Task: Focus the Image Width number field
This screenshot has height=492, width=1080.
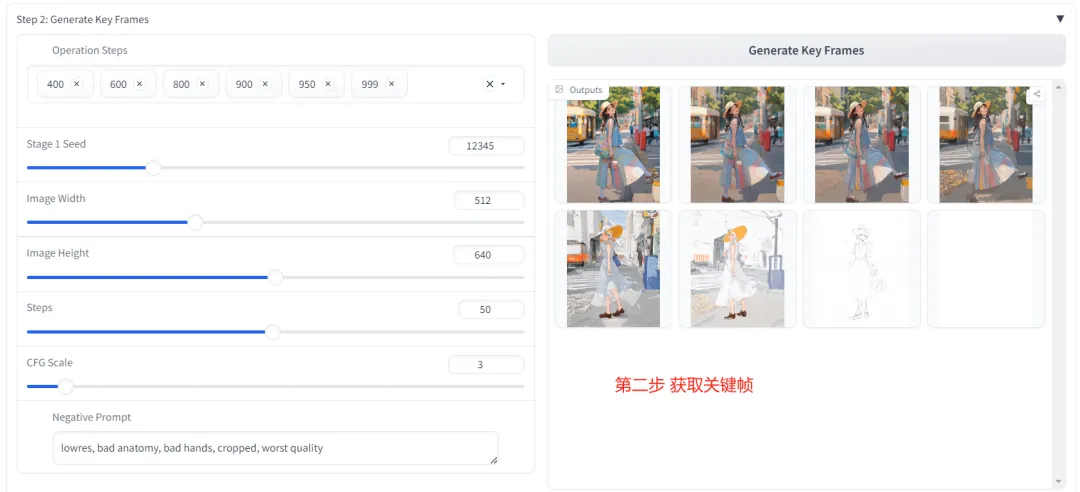Action: point(487,200)
